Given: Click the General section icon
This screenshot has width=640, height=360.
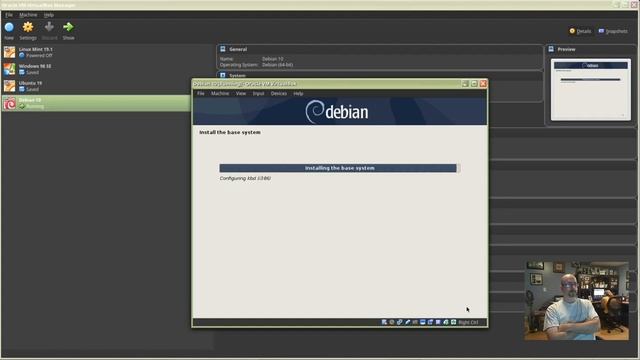Looking at the screenshot, I should [x=223, y=49].
